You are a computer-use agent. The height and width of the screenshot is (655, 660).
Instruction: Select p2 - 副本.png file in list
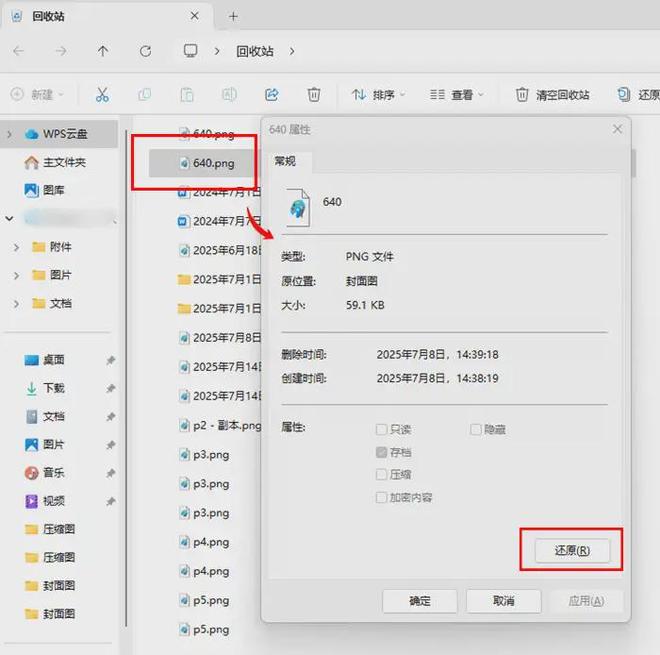pos(226,425)
